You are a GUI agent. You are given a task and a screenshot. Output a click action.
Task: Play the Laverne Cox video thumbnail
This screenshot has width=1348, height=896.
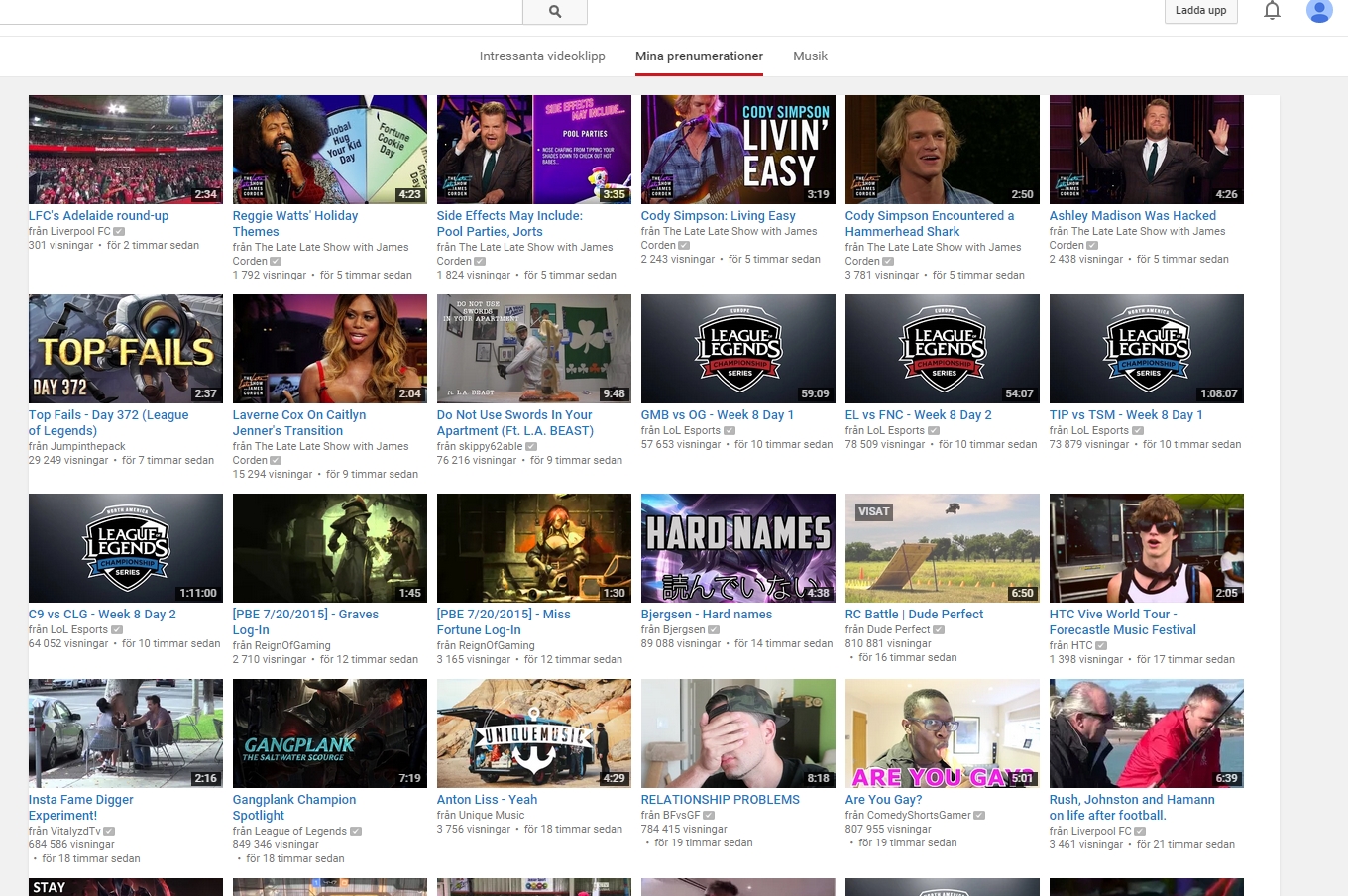[x=330, y=349]
